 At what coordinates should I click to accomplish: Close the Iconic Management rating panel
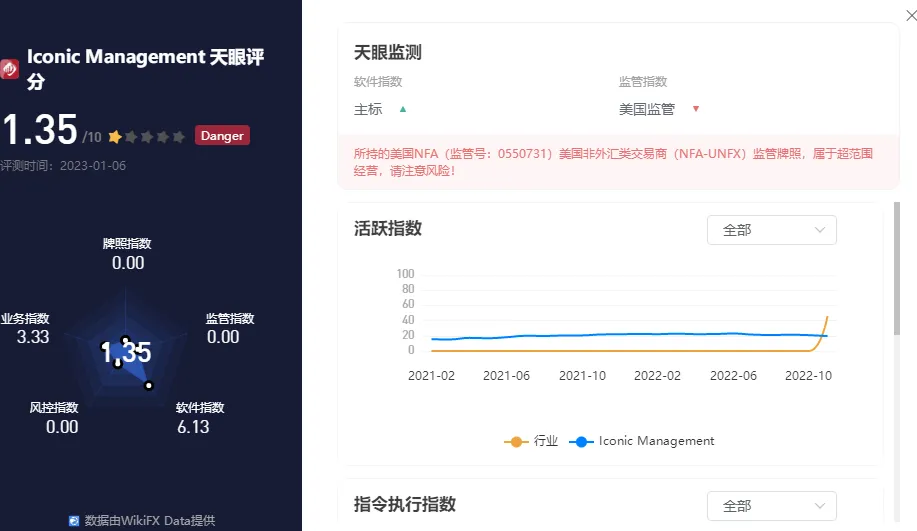tap(911, 16)
